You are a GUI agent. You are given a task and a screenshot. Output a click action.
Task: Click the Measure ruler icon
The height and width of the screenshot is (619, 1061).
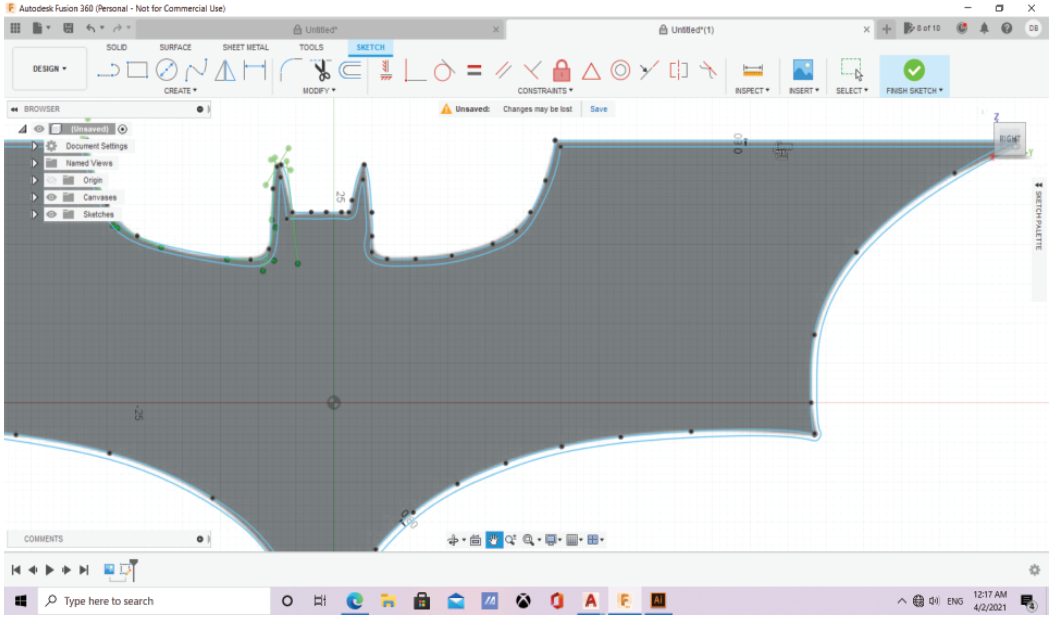coord(752,70)
